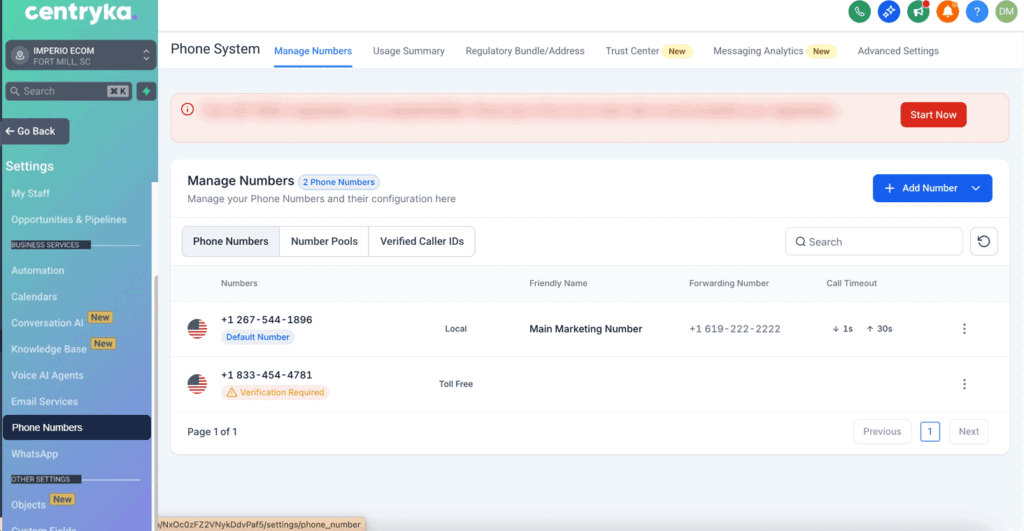The height and width of the screenshot is (531, 1024).
Task: Open Voice AI Agents in sidebar
Action: pyautogui.click(x=47, y=375)
